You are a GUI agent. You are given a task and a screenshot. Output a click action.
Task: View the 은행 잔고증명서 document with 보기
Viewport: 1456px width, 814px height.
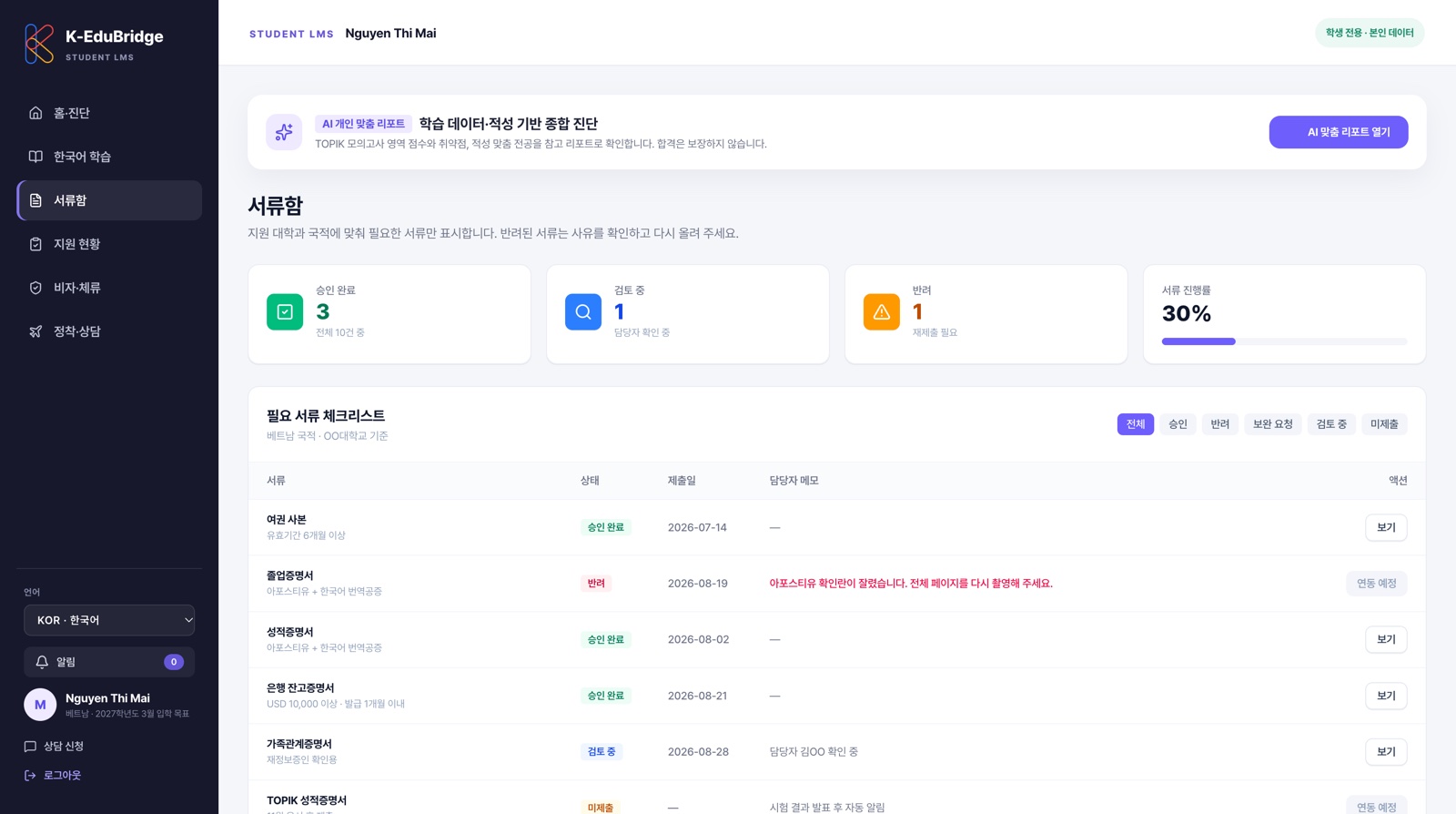click(1386, 696)
